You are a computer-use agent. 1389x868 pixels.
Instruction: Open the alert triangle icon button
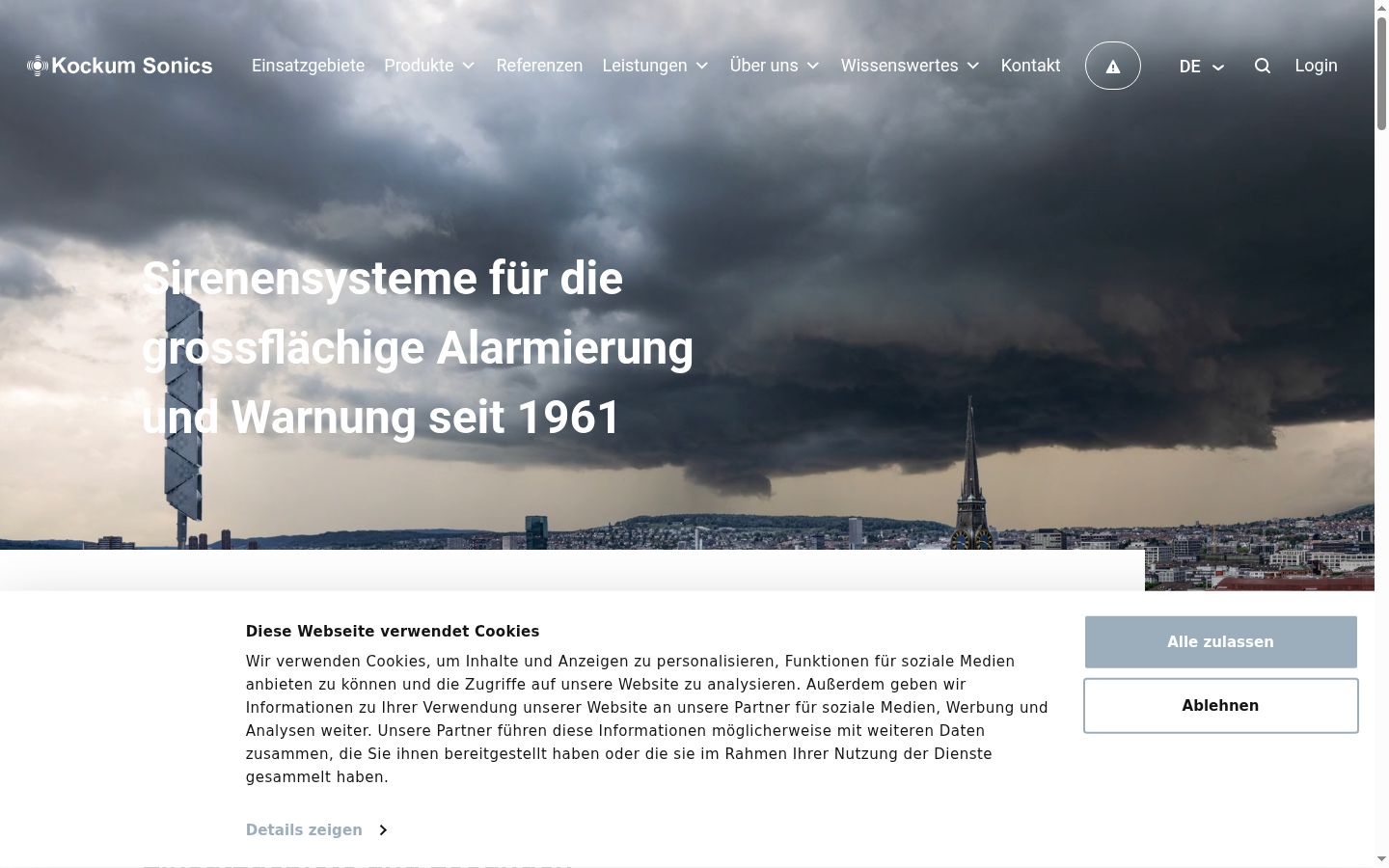tap(1112, 66)
